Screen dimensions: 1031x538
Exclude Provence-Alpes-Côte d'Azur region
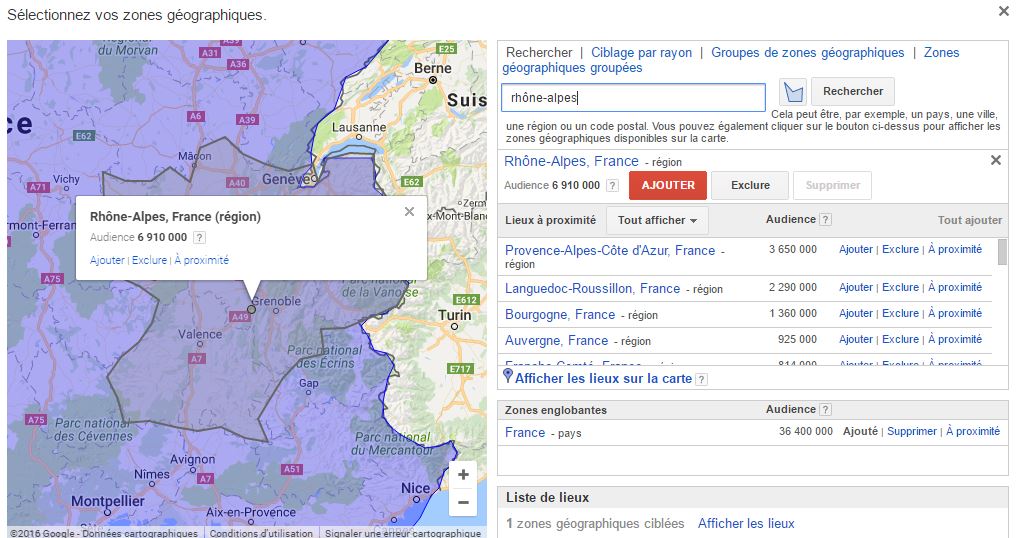[900, 249]
